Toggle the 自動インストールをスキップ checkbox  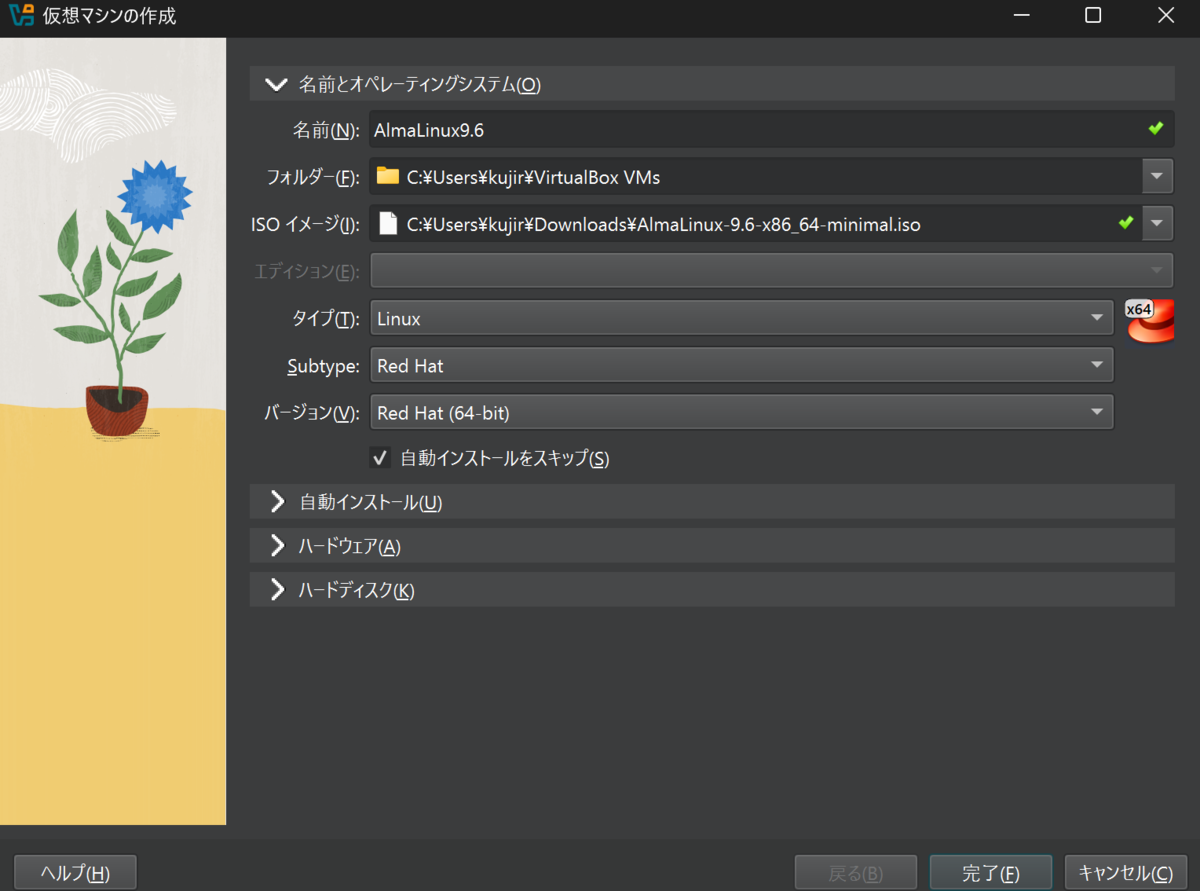pos(380,458)
